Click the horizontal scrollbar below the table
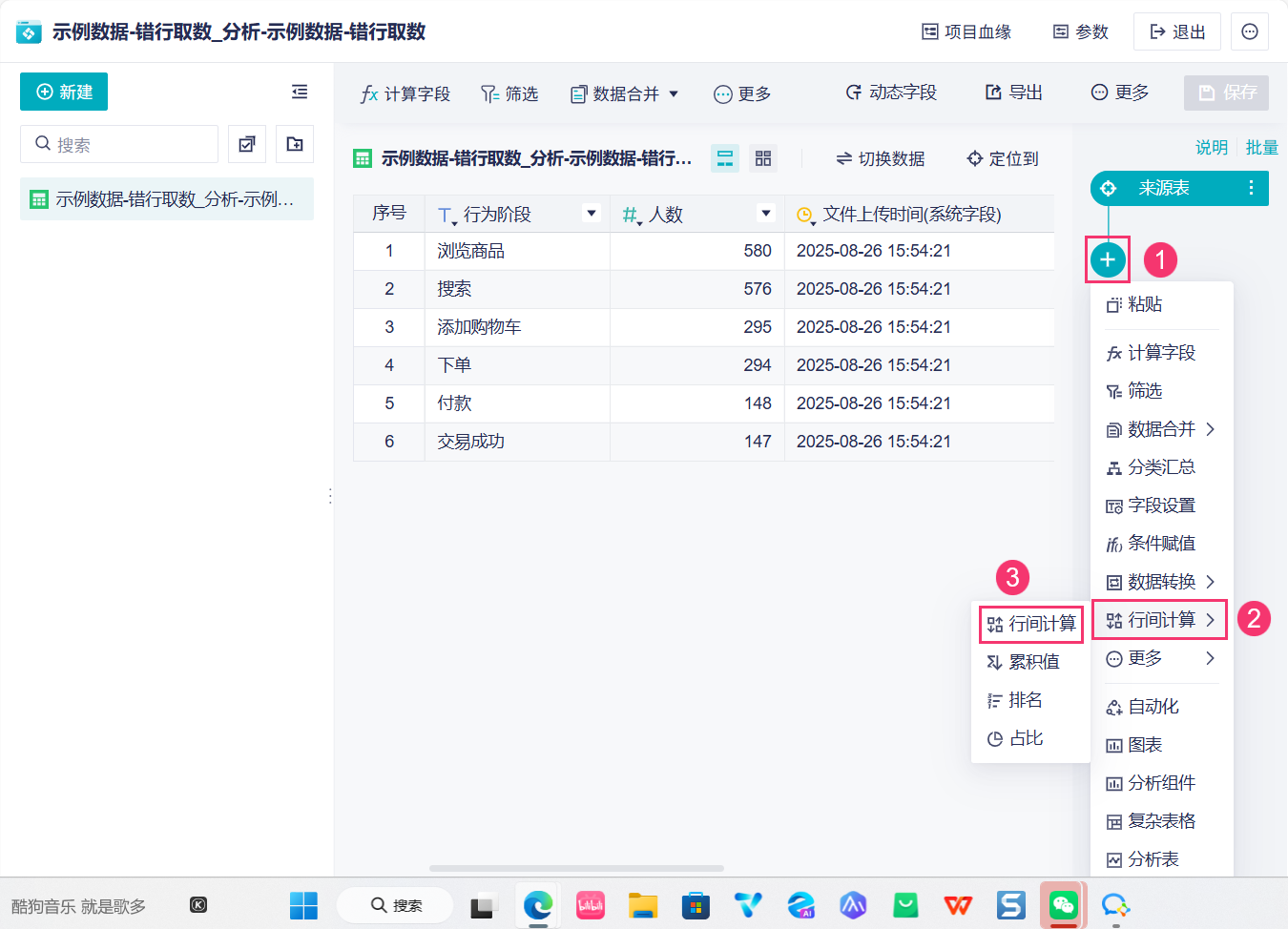Viewport: 1288px width, 929px height. [576, 868]
